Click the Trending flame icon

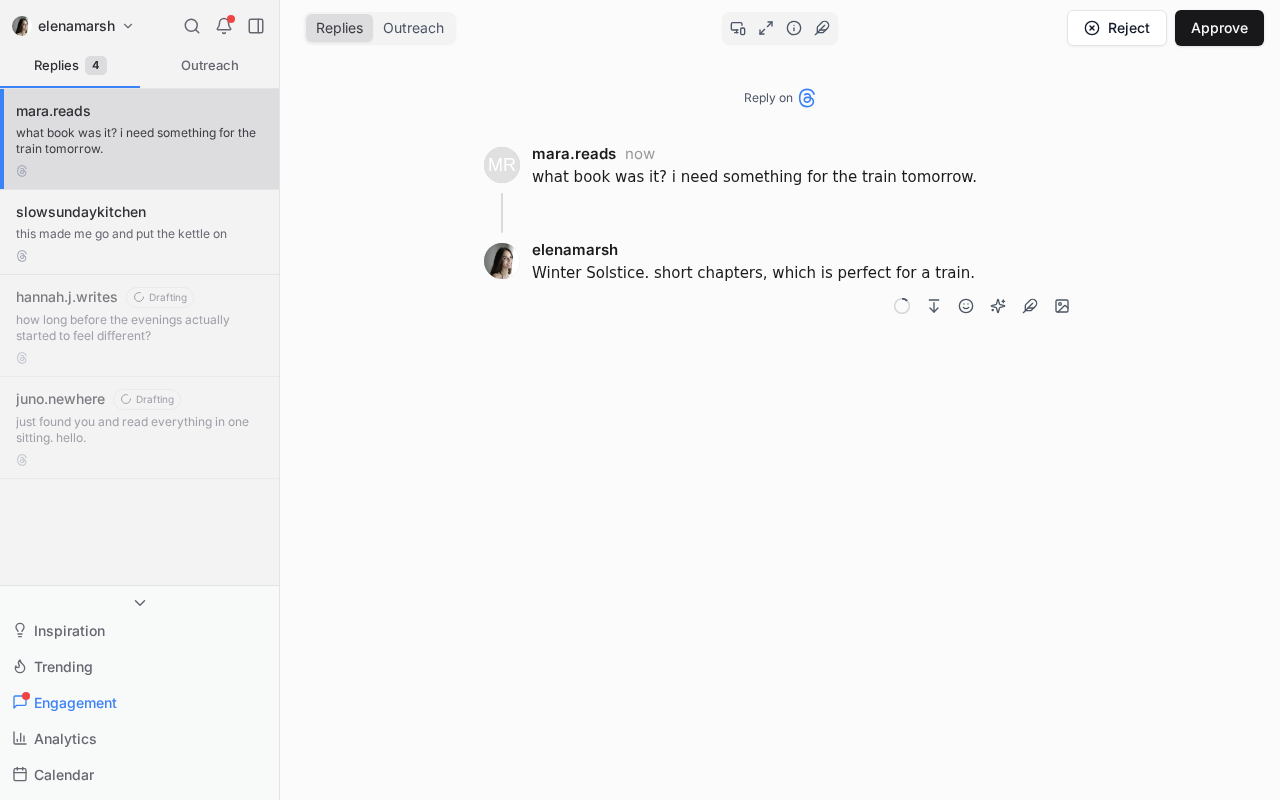(x=20, y=666)
